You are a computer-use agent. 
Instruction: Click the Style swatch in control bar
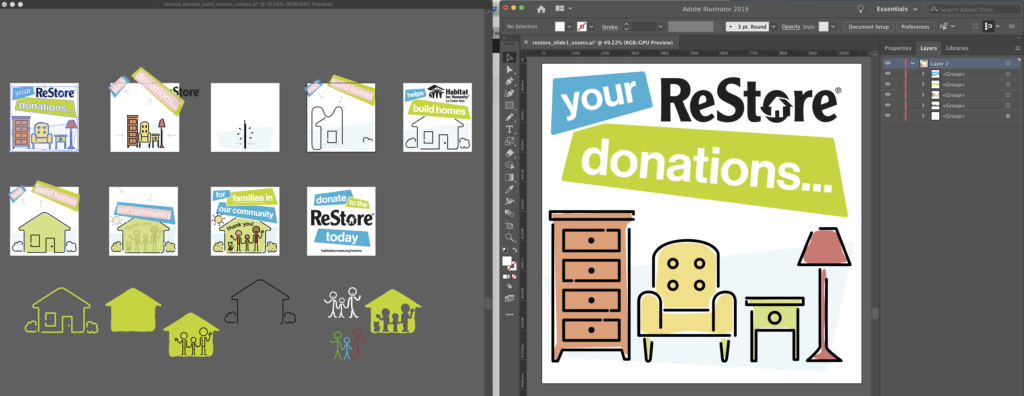point(824,26)
